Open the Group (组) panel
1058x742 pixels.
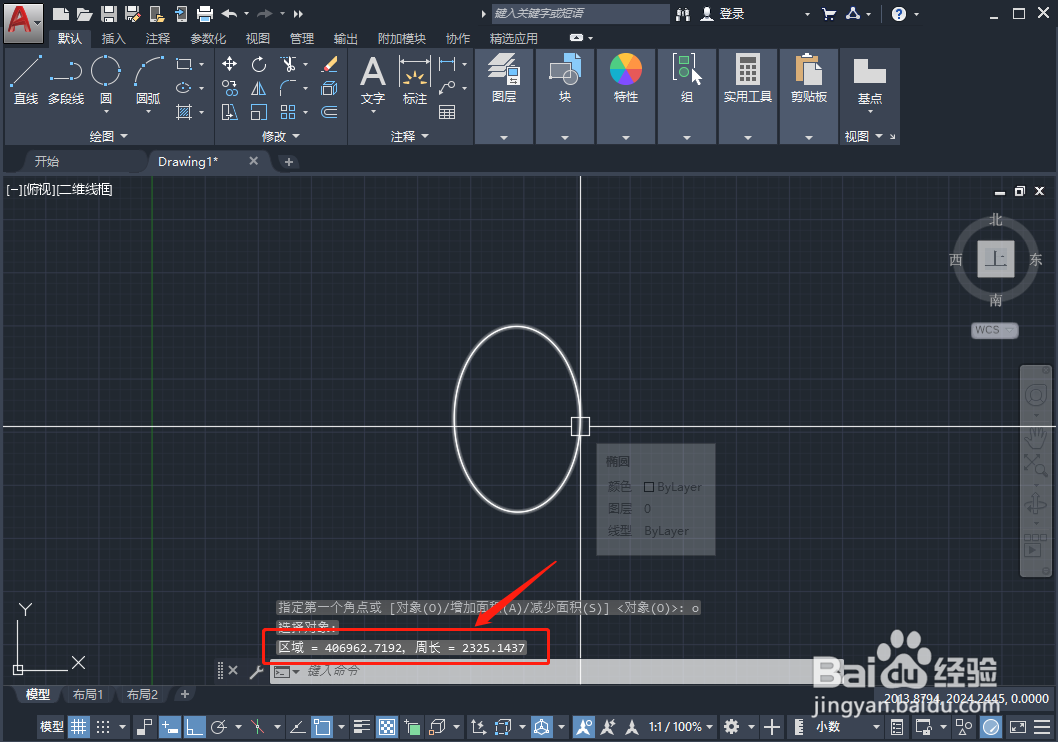click(687, 96)
